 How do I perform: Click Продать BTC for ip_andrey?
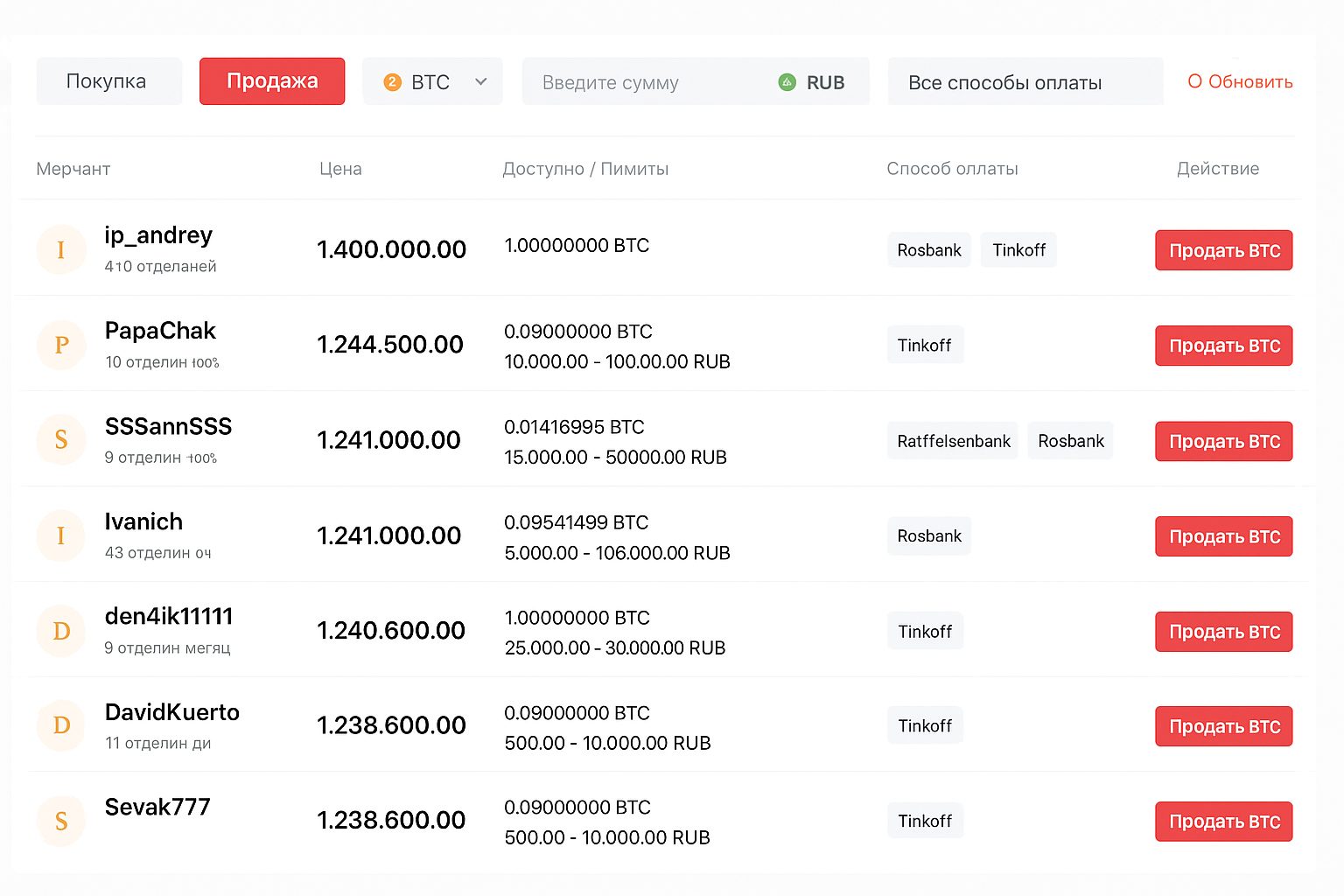(1223, 251)
